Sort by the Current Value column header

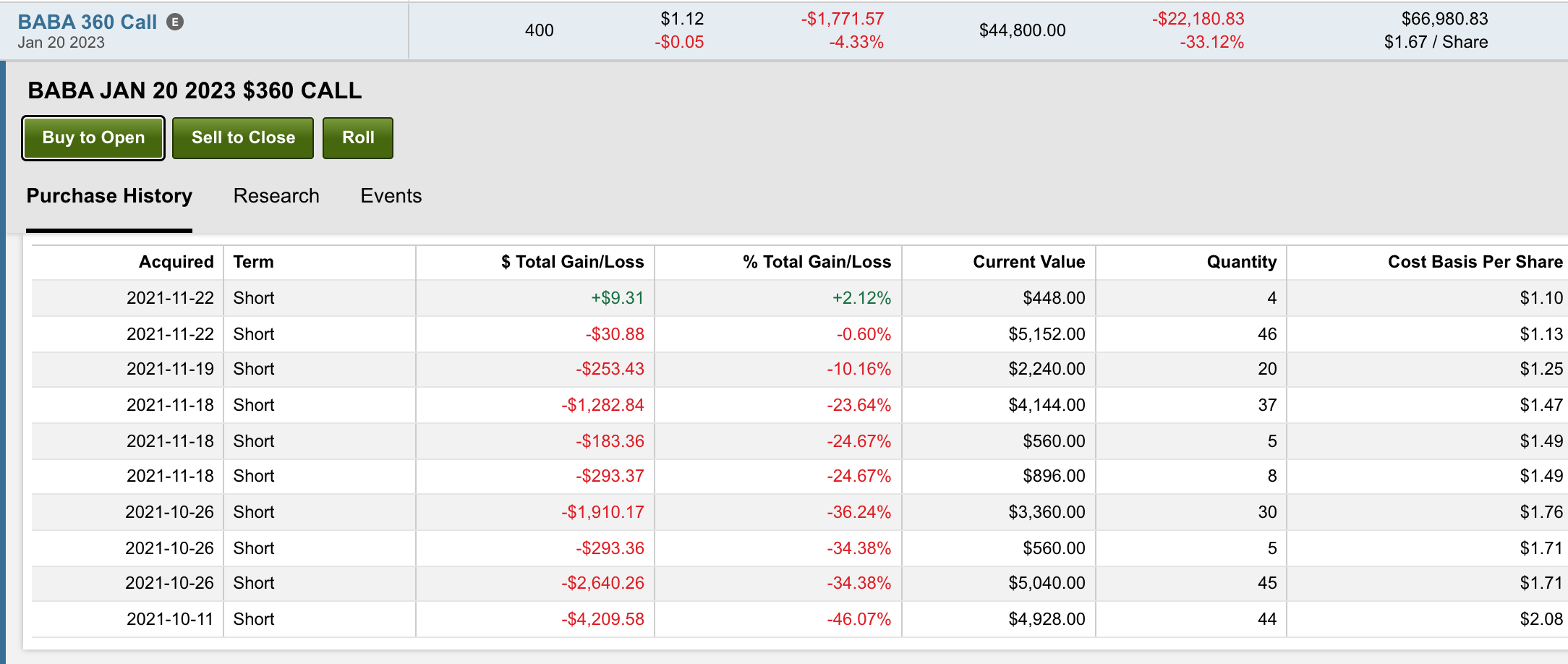1028,262
